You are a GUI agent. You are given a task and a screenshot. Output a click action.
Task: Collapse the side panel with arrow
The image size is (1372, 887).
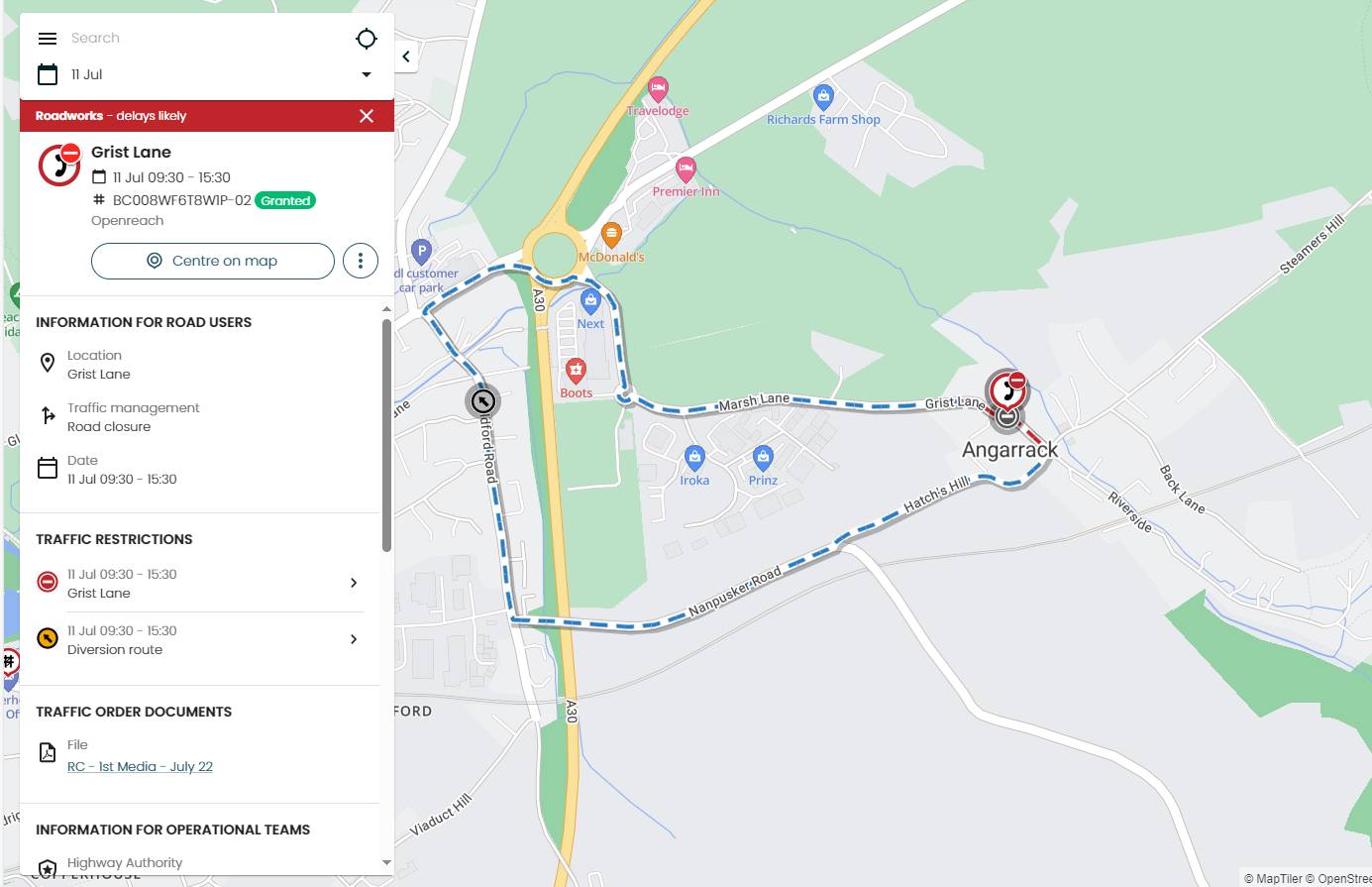406,56
